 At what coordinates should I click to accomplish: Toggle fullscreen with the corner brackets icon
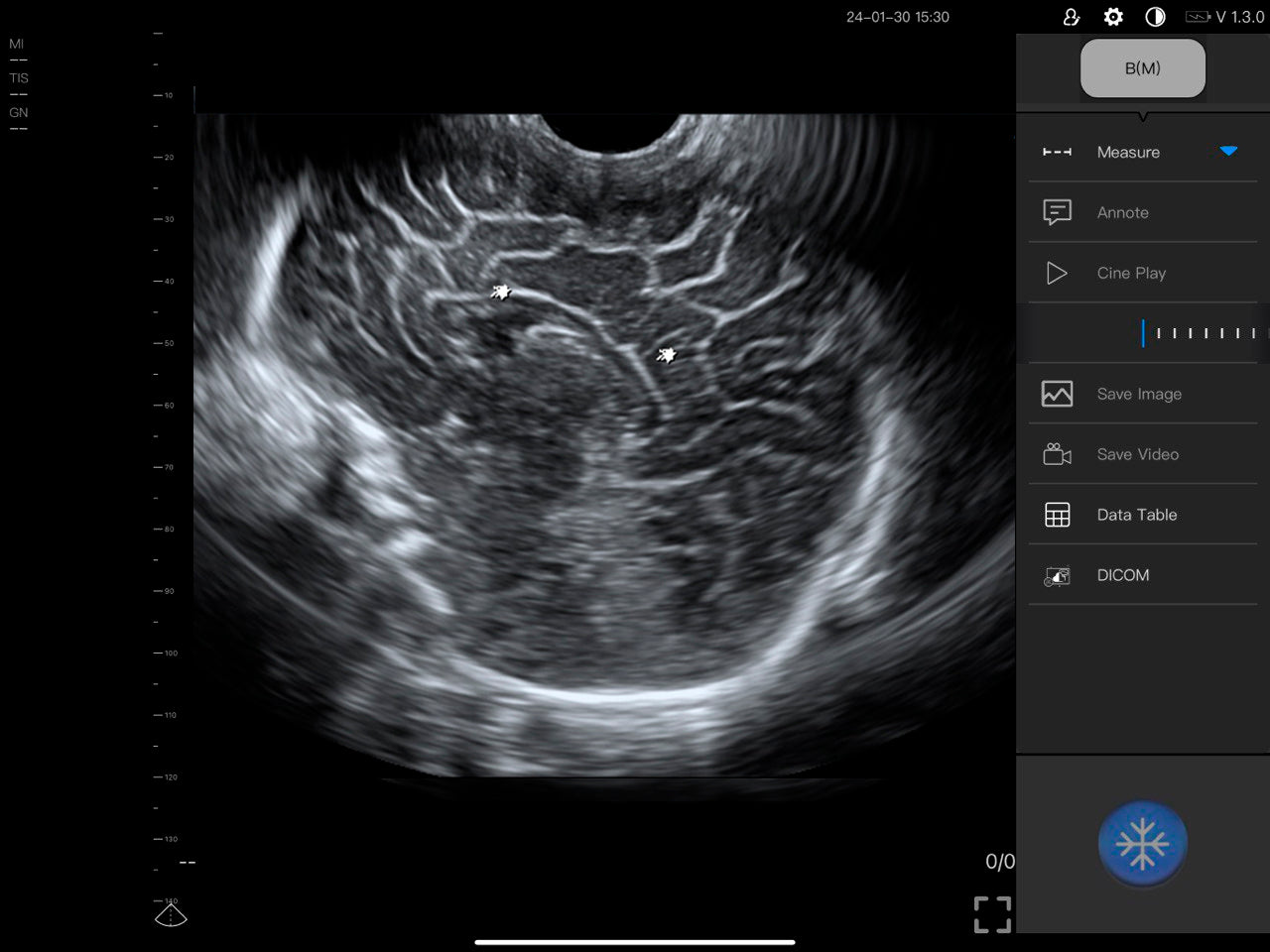click(x=992, y=914)
